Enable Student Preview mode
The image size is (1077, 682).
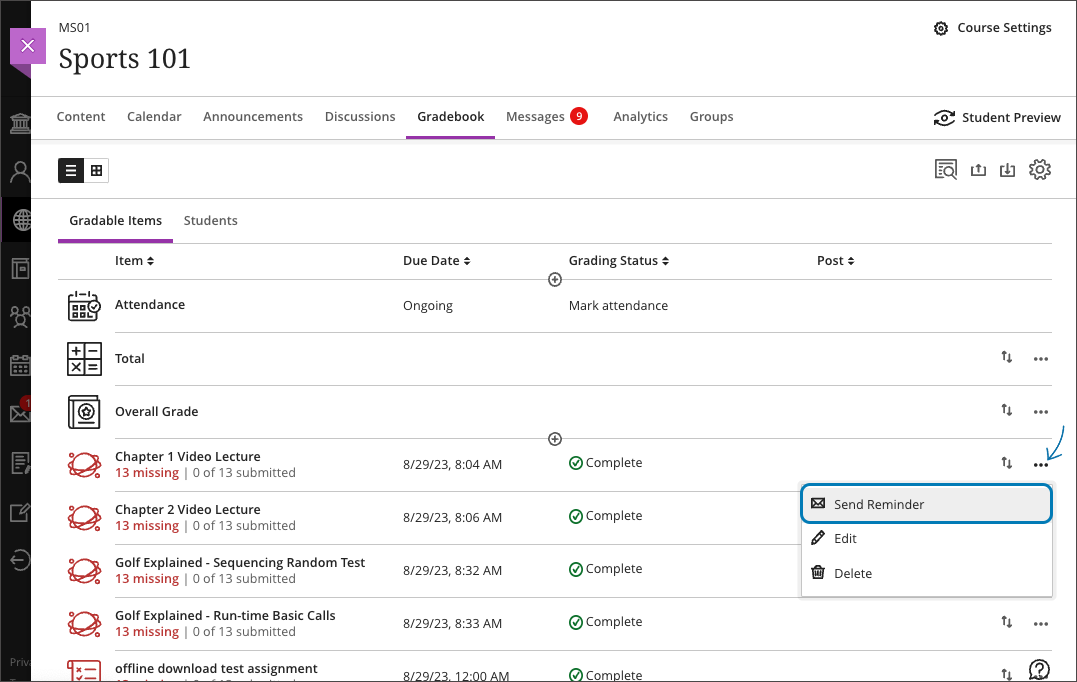[x=996, y=117]
